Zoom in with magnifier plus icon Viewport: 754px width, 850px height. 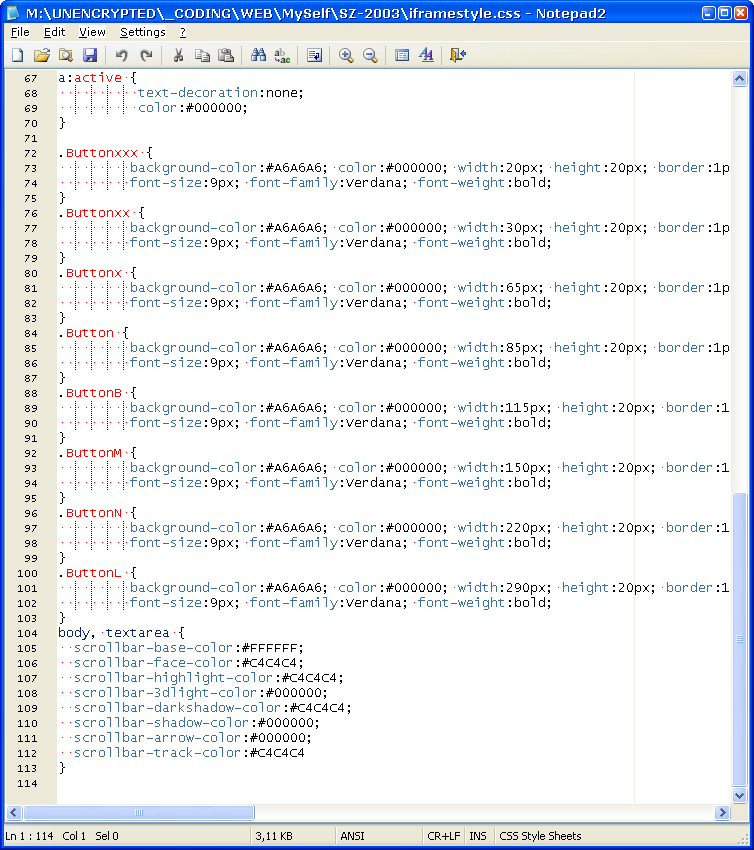(346, 55)
